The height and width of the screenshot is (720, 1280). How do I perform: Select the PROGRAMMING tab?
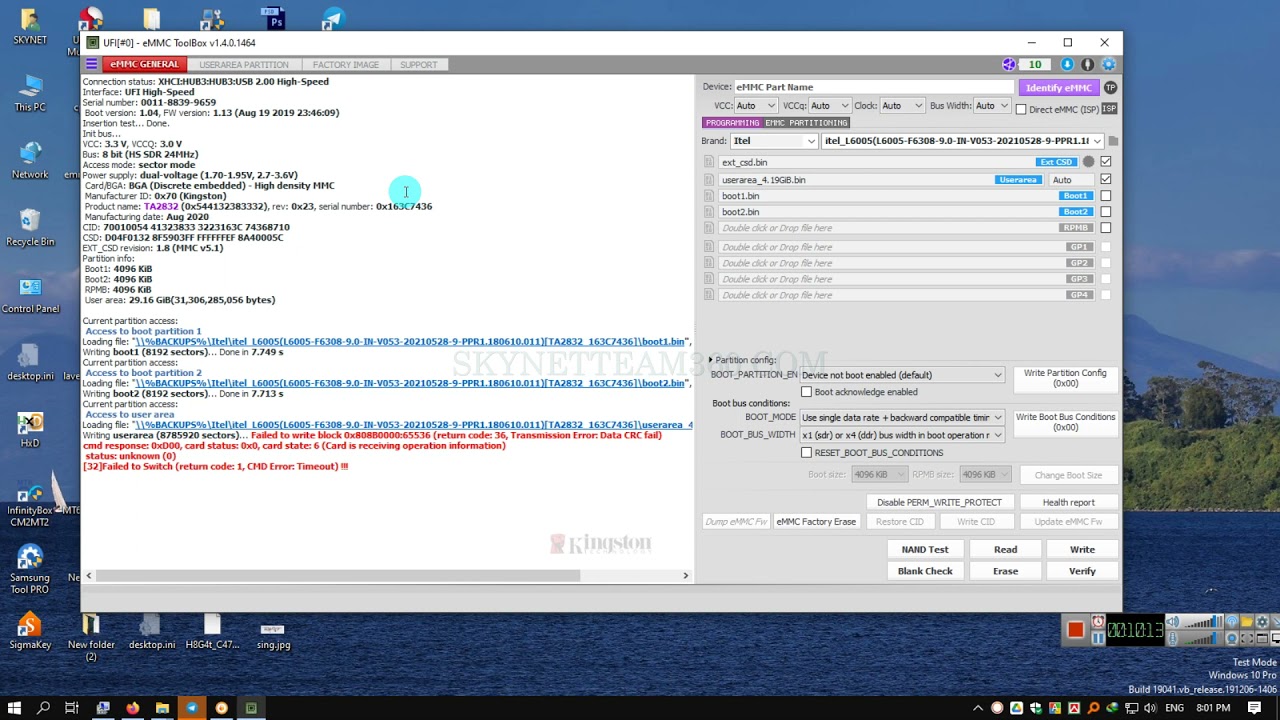click(732, 123)
